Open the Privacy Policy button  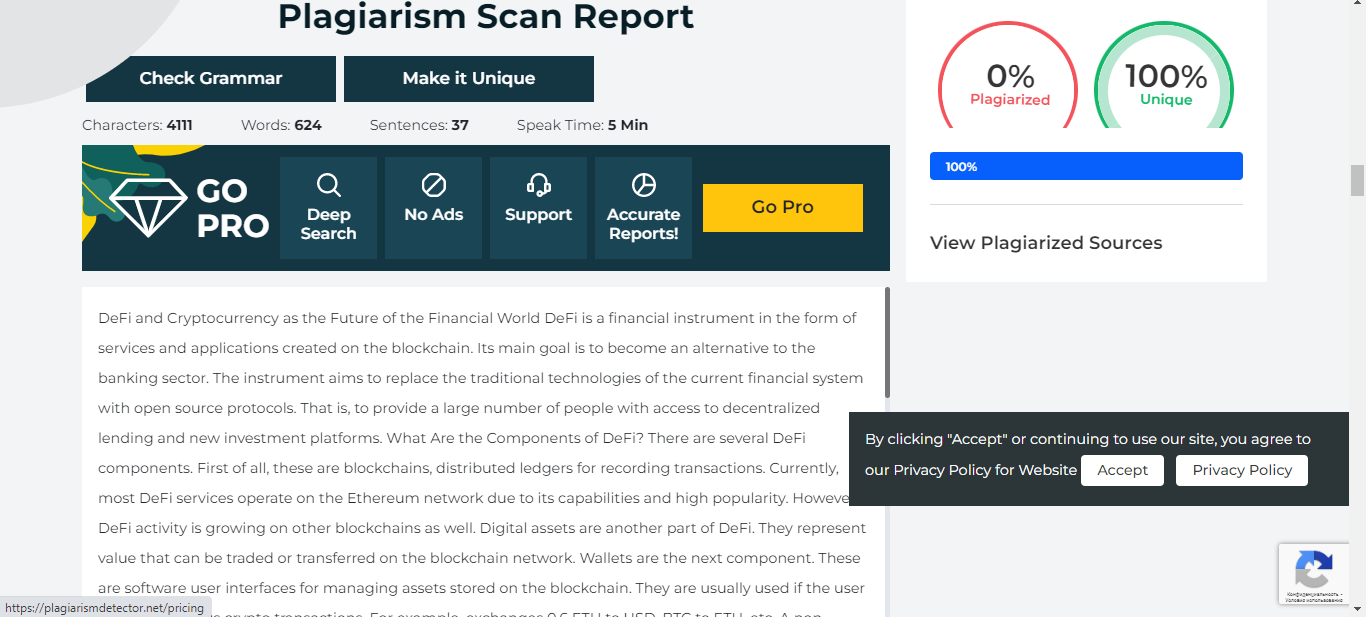point(1242,470)
